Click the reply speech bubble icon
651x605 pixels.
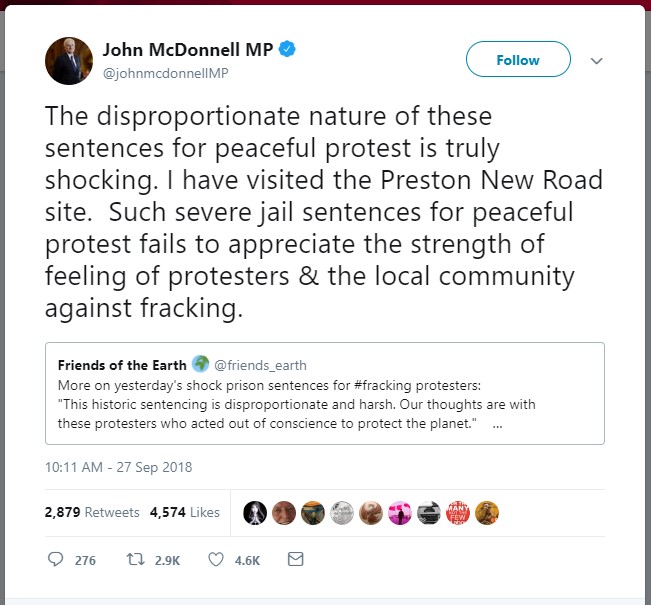pyautogui.click(x=56, y=560)
